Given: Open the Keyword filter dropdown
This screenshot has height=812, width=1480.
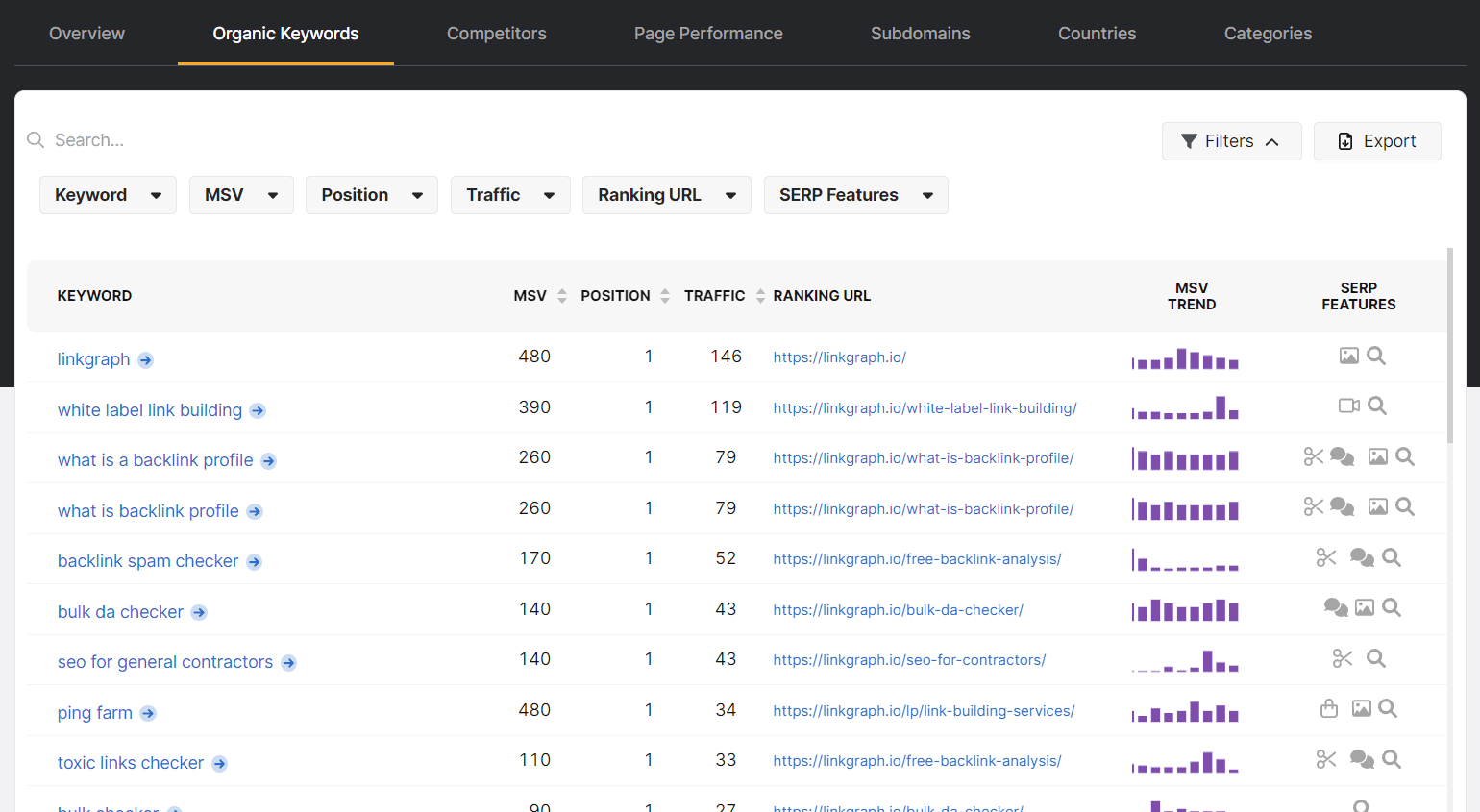Looking at the screenshot, I should 108,195.
